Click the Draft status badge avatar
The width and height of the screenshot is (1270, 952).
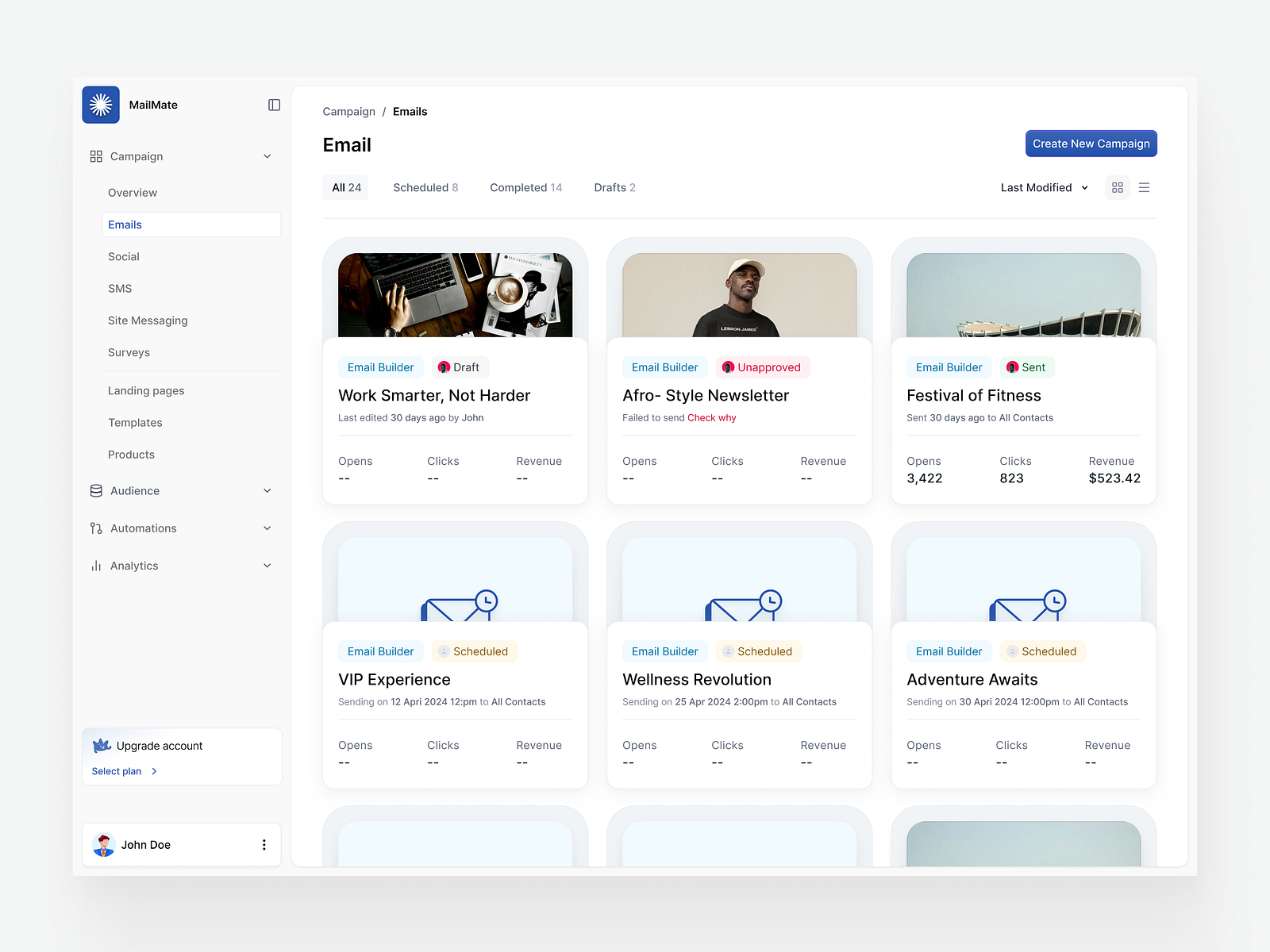[x=444, y=367]
